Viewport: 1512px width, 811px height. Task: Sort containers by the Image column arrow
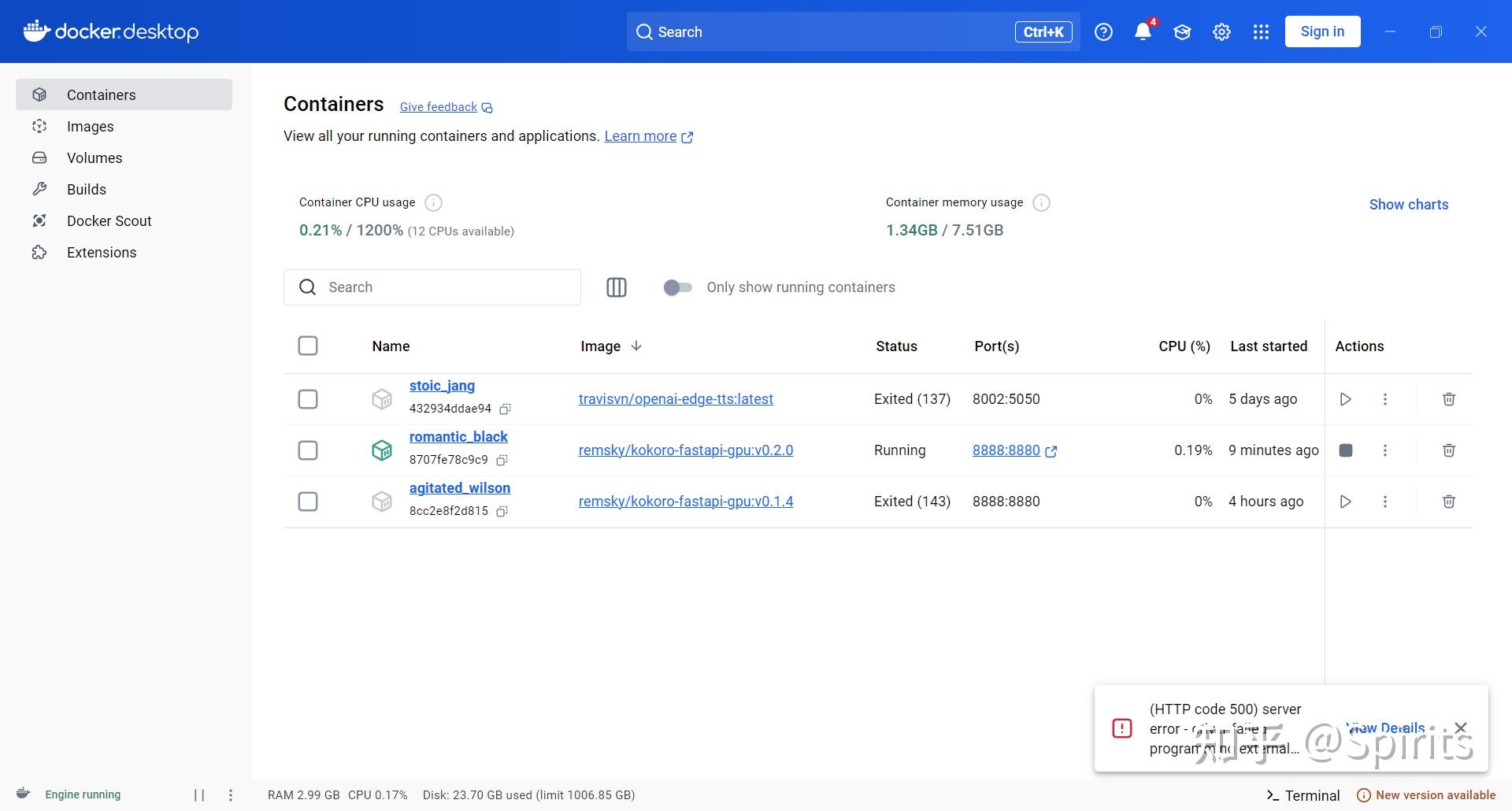(x=636, y=346)
